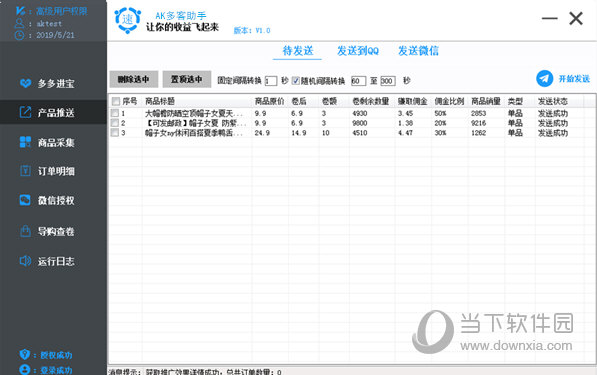
Task: Select the 产品推送 share icon
Action: tap(25, 112)
